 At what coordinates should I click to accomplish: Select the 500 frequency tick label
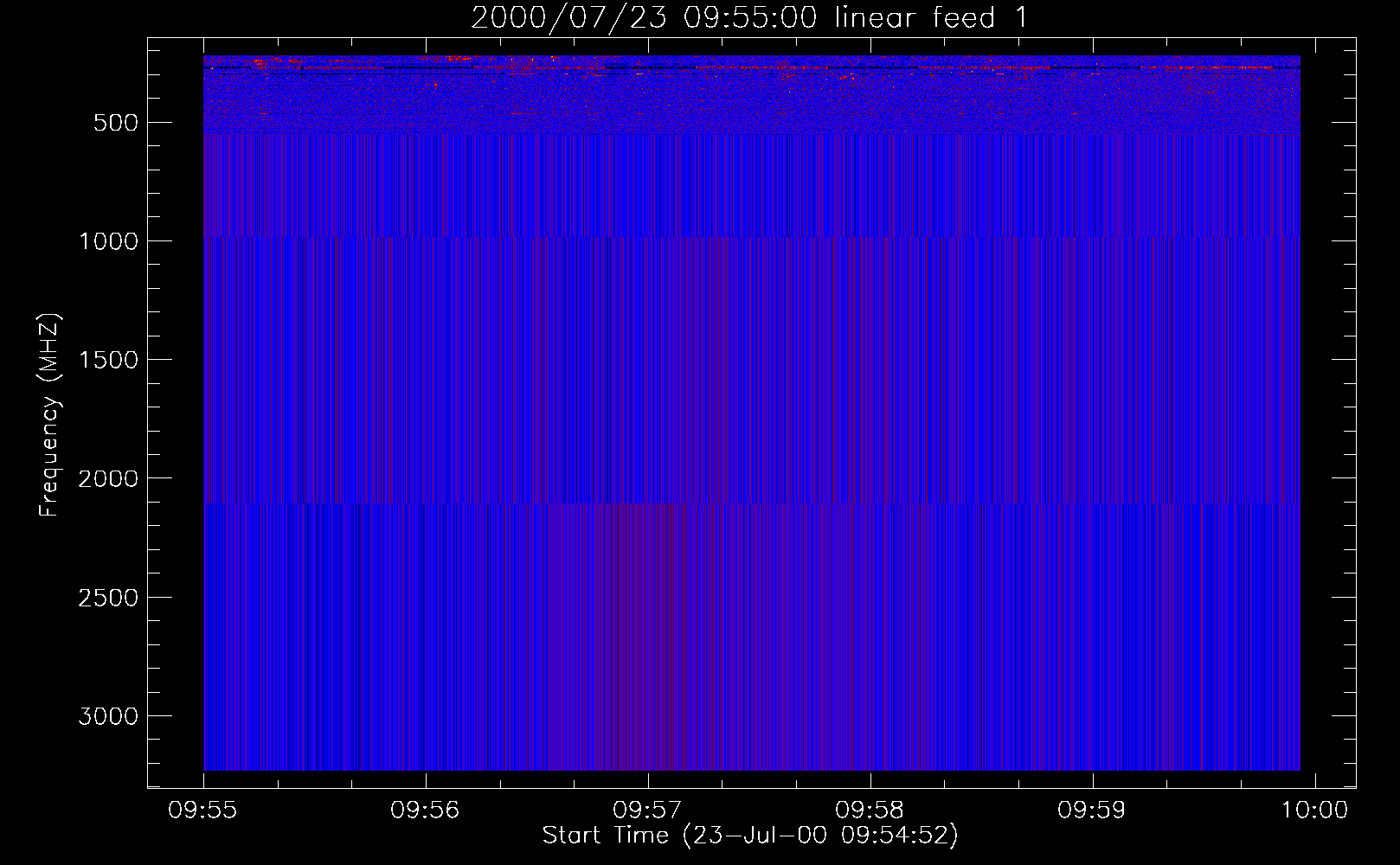(x=116, y=123)
